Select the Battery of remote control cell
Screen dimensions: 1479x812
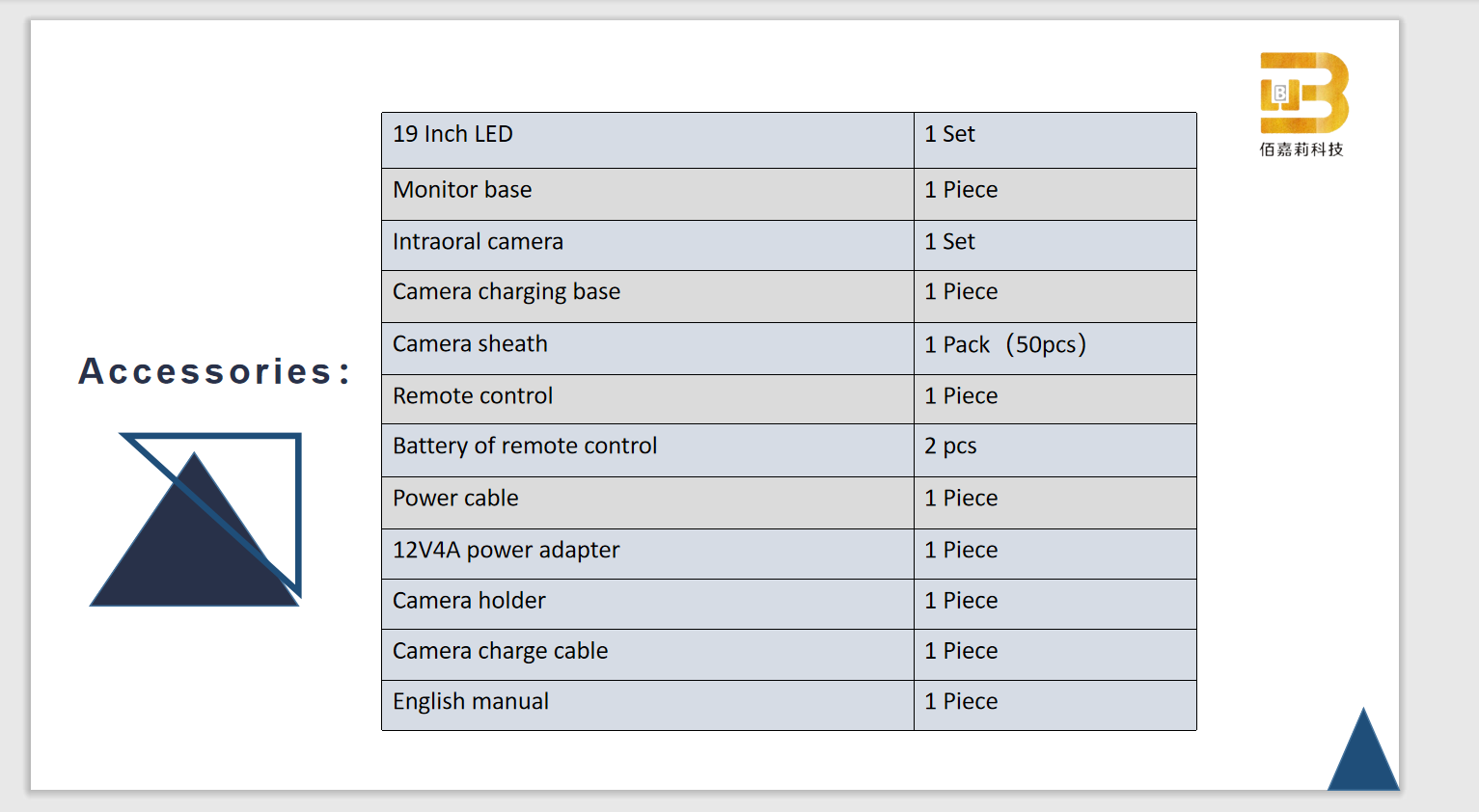click(x=647, y=450)
